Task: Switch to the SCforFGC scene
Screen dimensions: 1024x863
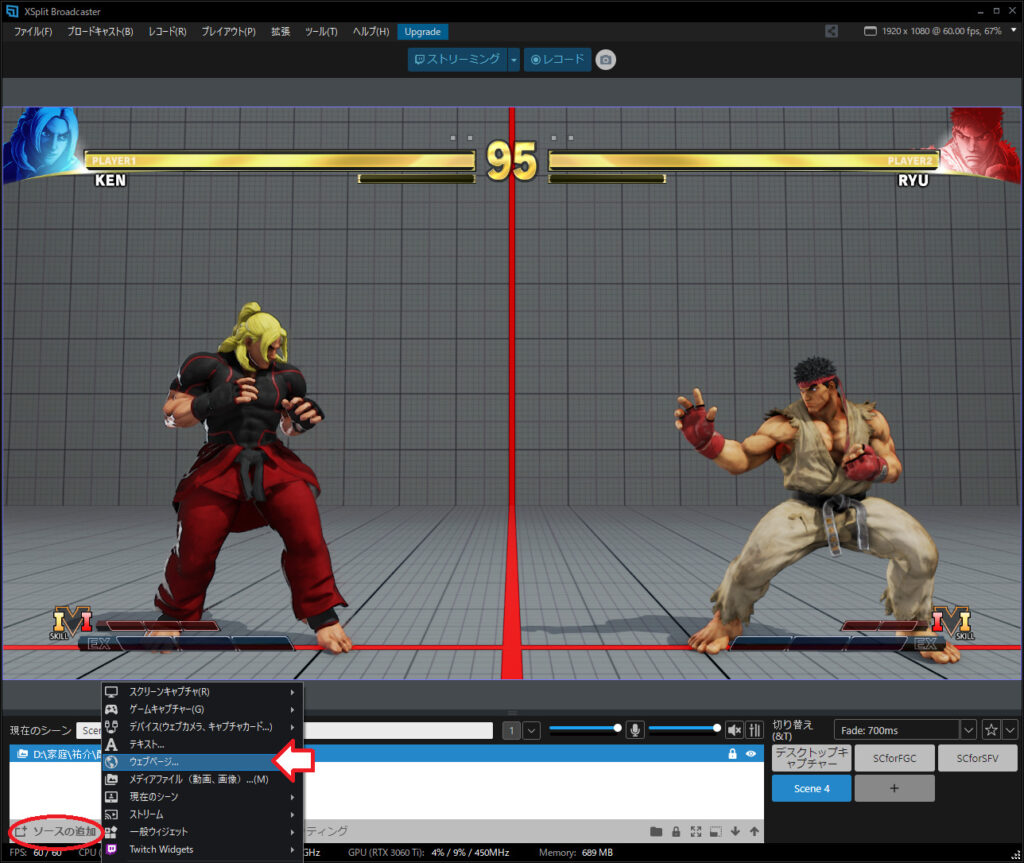Action: coord(895,758)
